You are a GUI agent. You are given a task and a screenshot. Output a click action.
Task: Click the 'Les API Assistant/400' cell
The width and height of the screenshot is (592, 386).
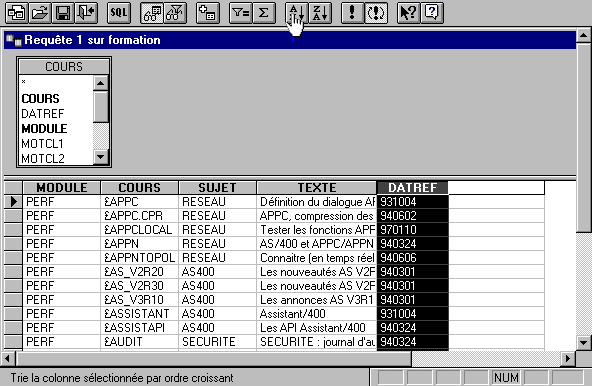click(x=316, y=327)
